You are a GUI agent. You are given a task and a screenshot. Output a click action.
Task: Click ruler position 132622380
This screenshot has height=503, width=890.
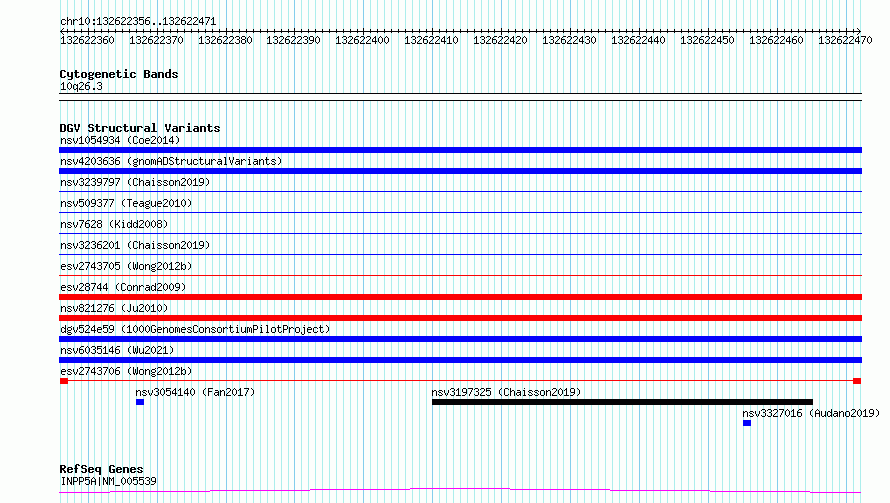225,40
